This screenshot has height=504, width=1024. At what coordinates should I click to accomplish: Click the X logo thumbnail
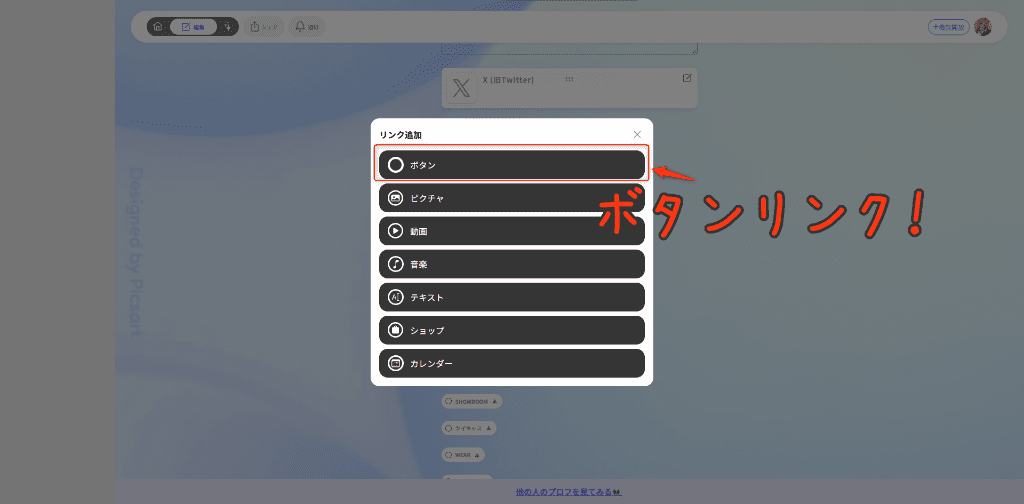coord(461,88)
